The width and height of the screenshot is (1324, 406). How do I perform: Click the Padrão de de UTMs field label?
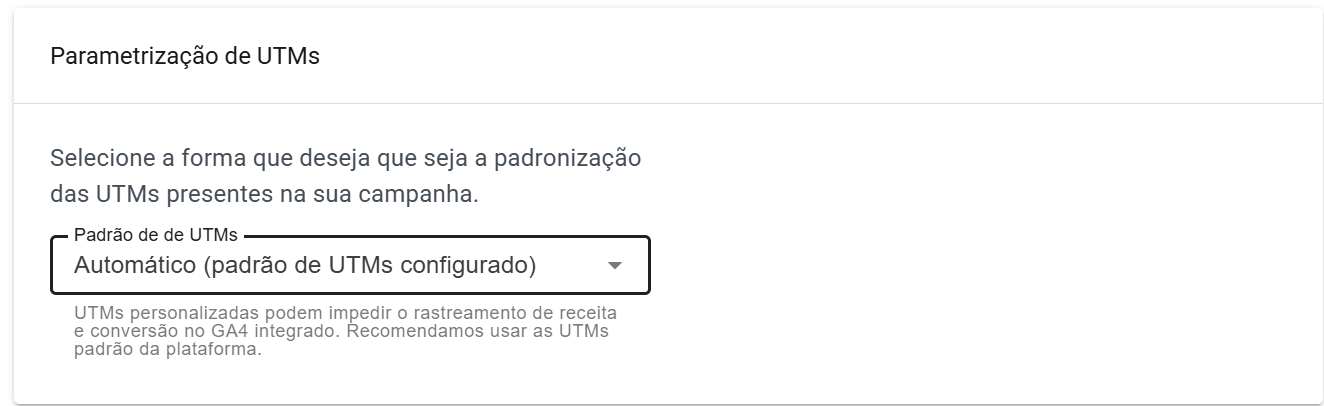coord(156,235)
